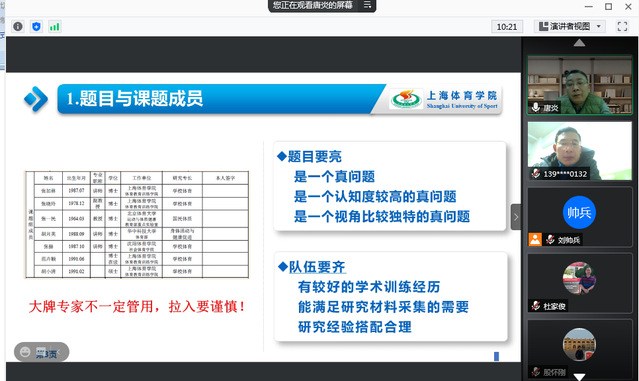This screenshot has width=639, height=381.
Task: Collapse the participant video sidebar chevron
Action: [x=516, y=217]
